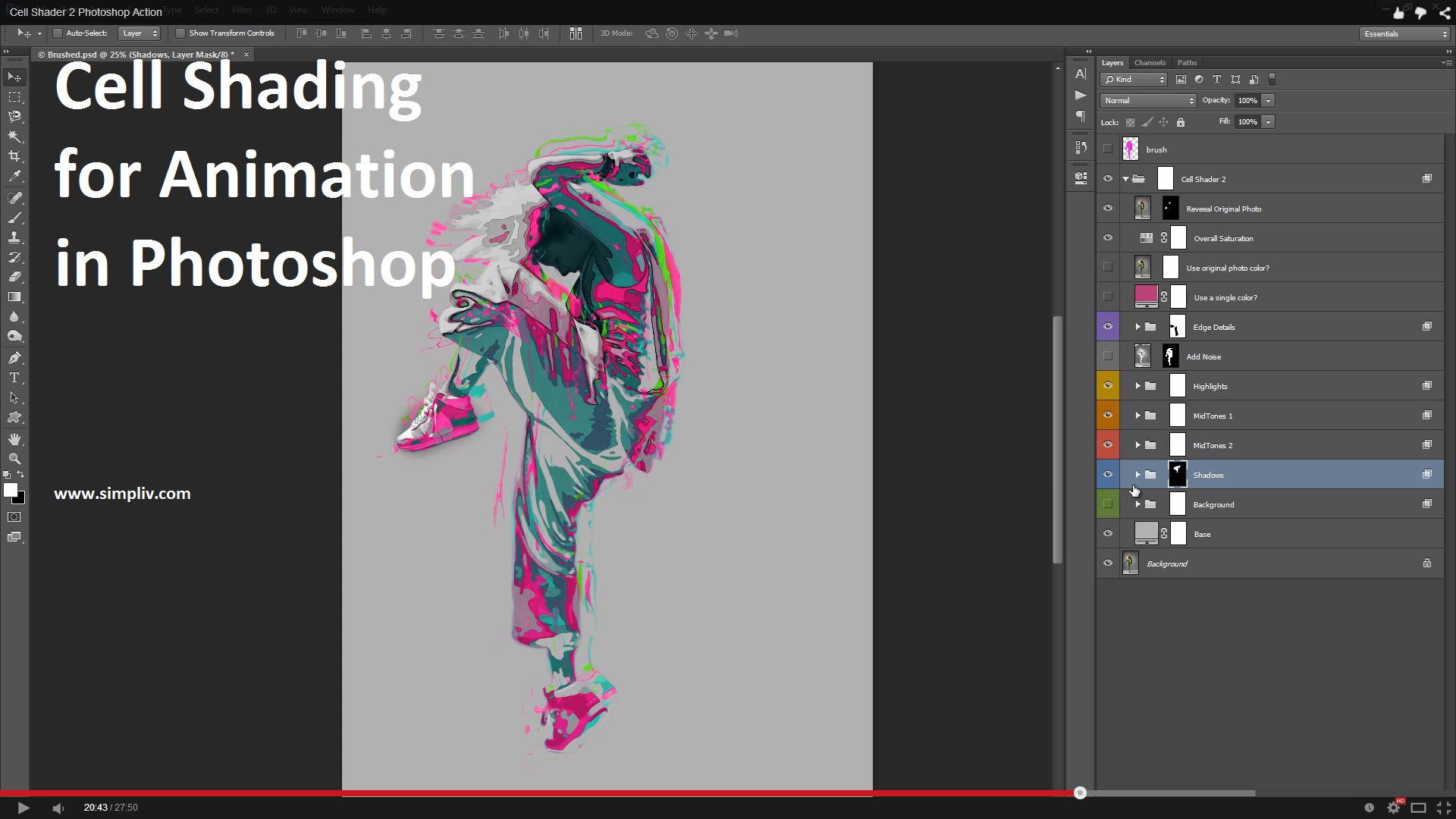Expand the Edge Details group

[x=1137, y=327]
